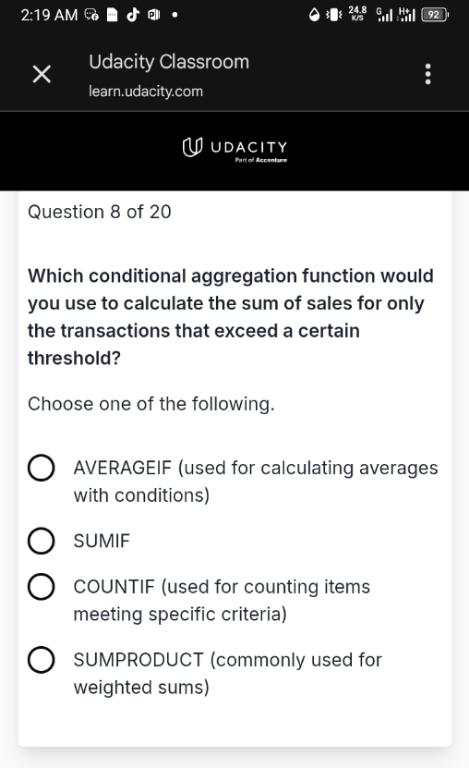Tap the document notification icon in status bar
Viewport: 469px width, 768px height.
pos(112,15)
